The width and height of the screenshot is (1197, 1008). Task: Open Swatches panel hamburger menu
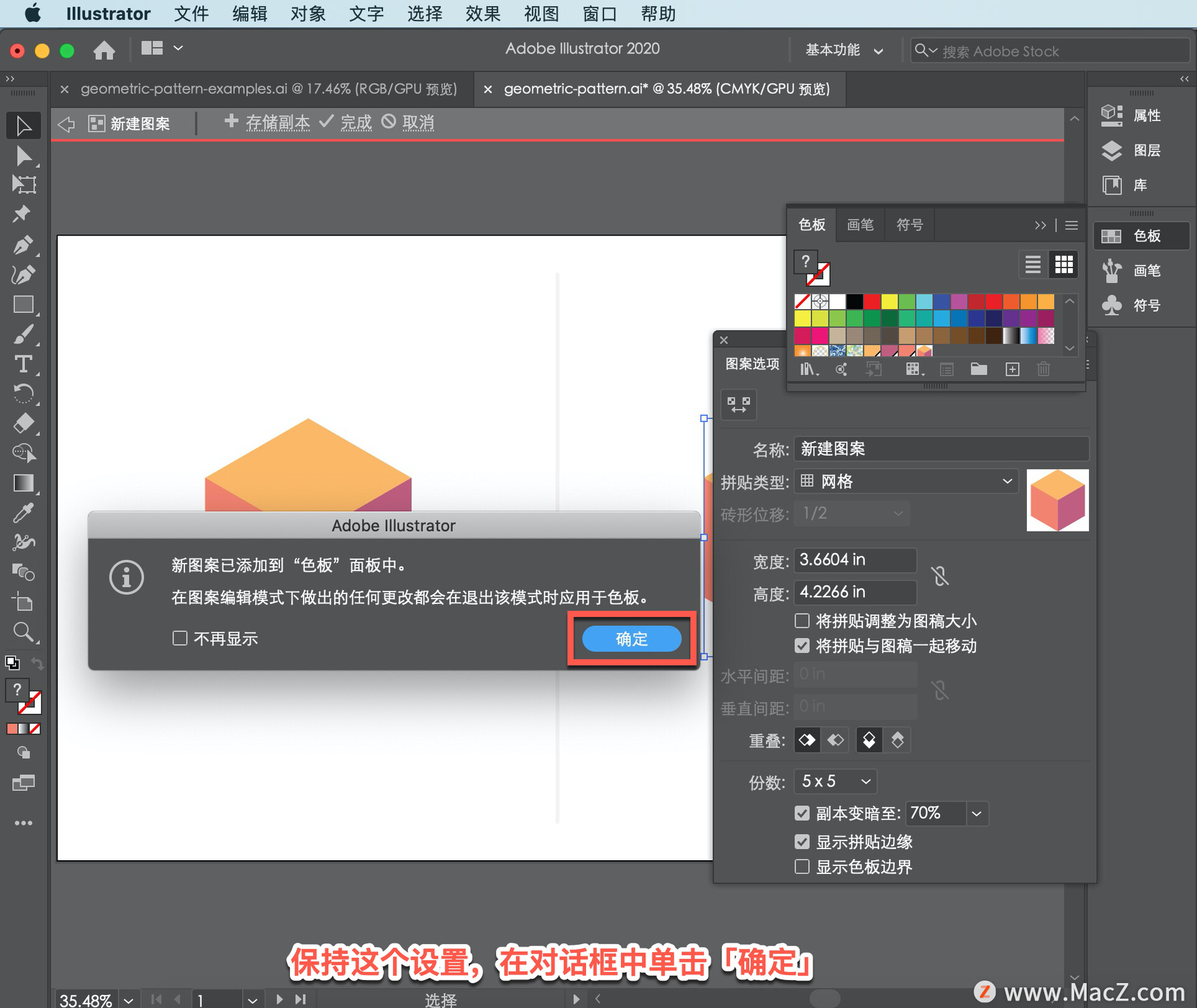coord(1072,225)
